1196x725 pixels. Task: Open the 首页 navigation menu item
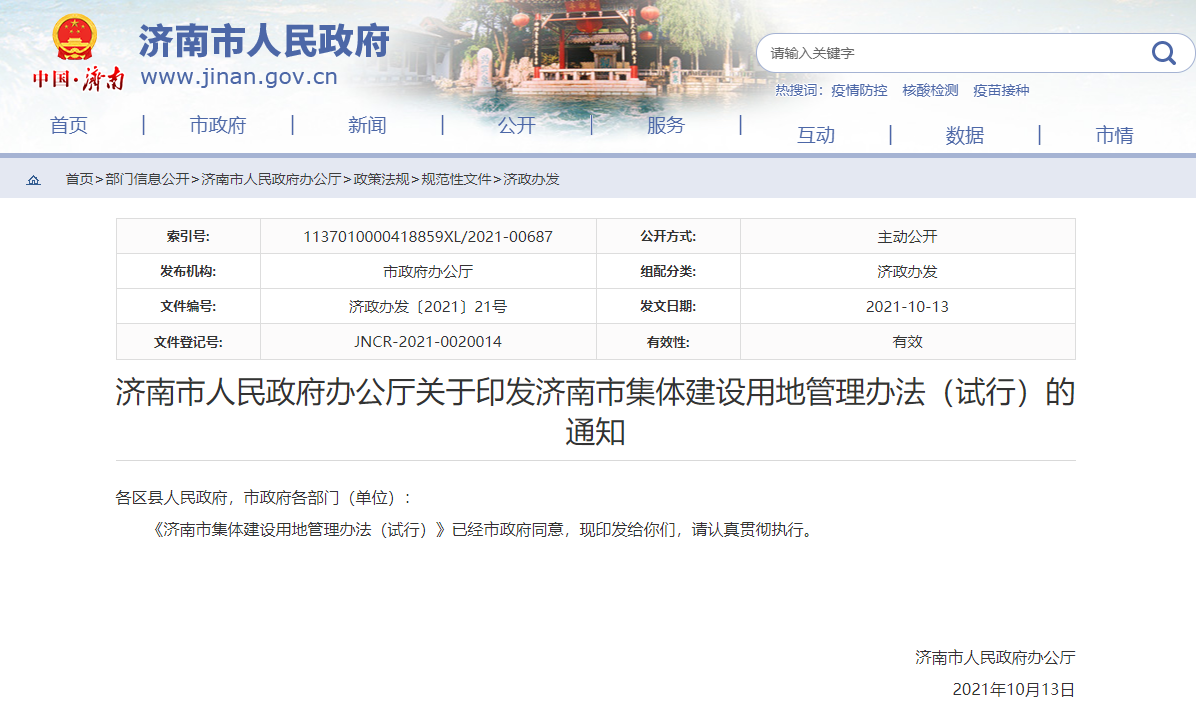[x=69, y=125]
